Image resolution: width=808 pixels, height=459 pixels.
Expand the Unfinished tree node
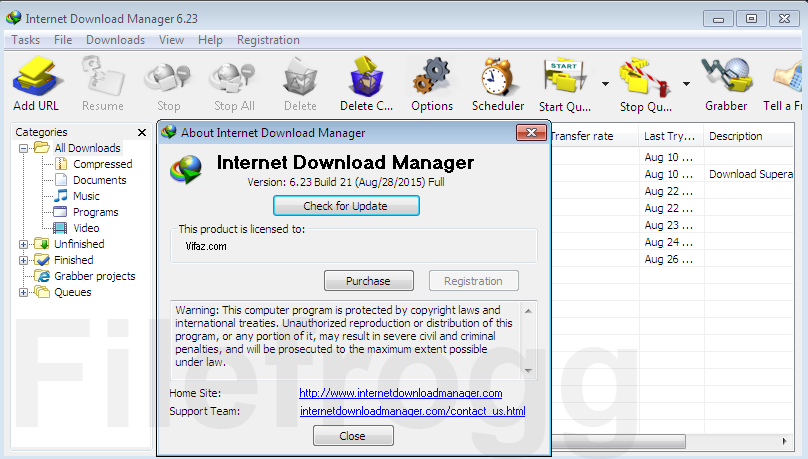coord(24,244)
